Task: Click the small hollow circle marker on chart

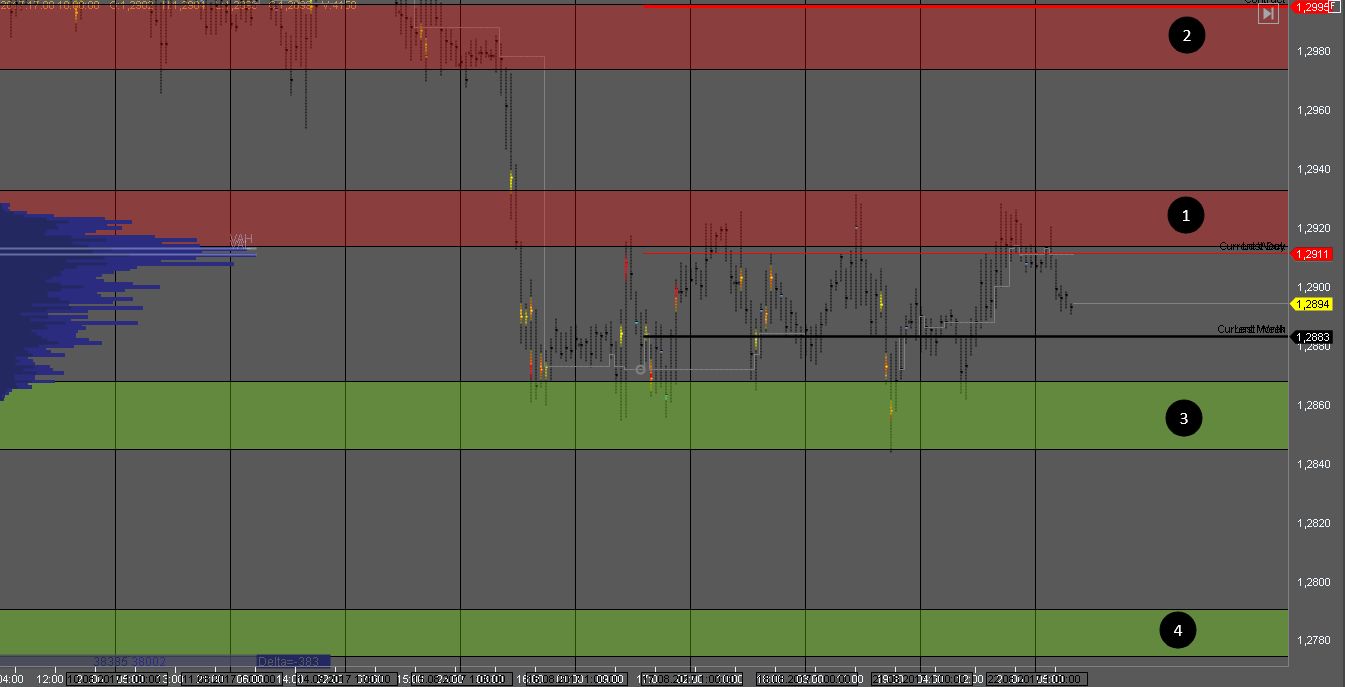Action: [x=640, y=369]
